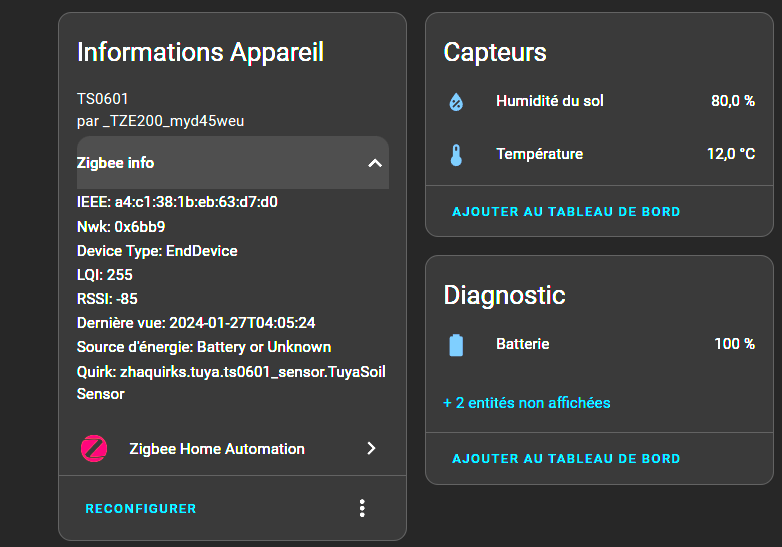The height and width of the screenshot is (547, 782).
Task: Click the 12,0 °C temperature value
Action: tap(731, 154)
